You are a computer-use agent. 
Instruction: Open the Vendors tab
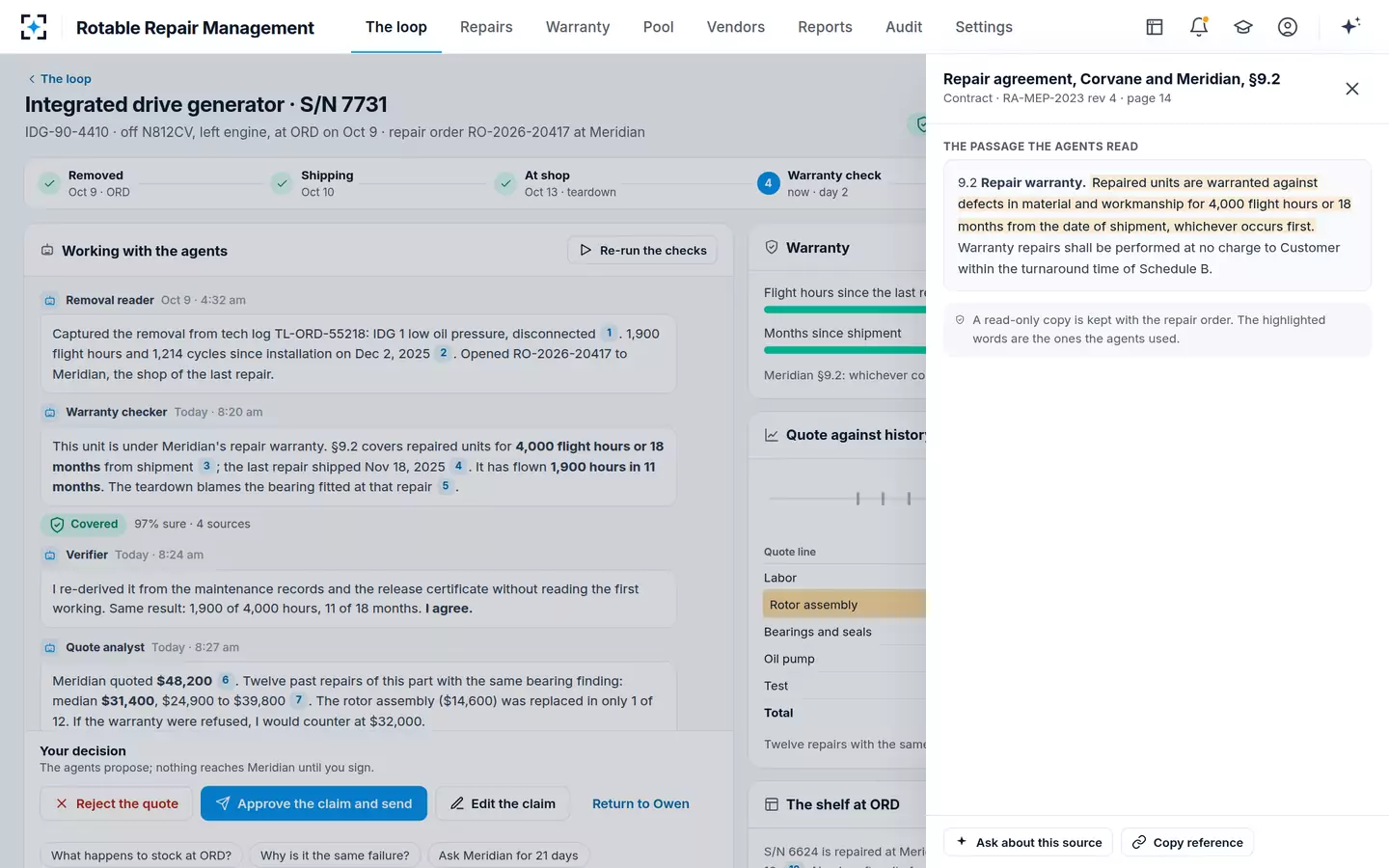click(736, 27)
